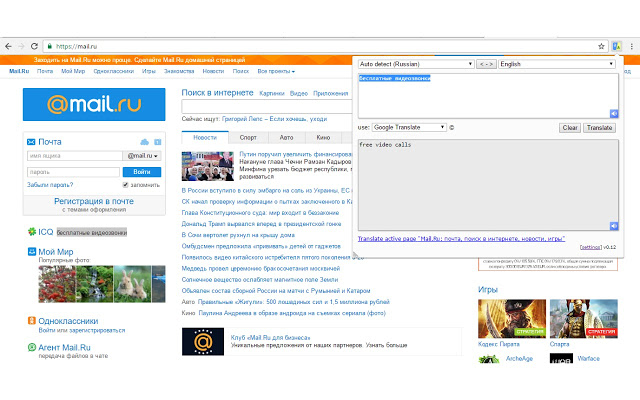Click the Odnoklassniki orange icon

pos(31,321)
